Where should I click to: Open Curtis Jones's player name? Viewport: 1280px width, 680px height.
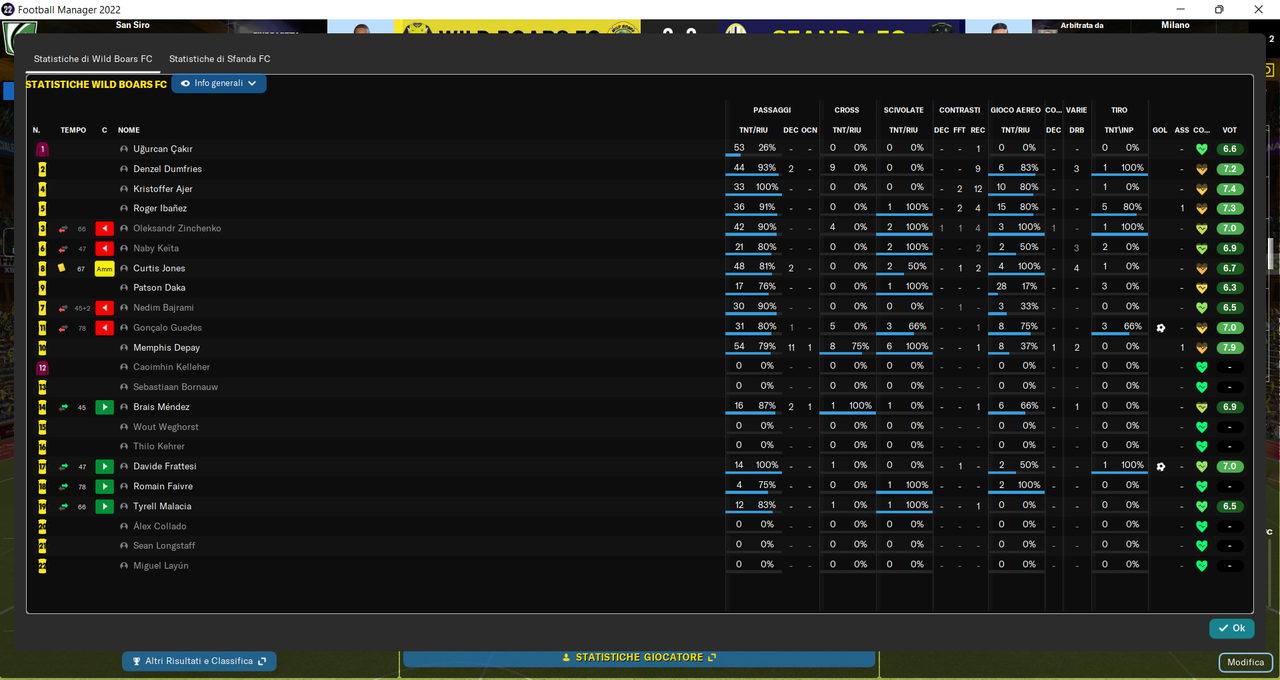[x=159, y=268]
